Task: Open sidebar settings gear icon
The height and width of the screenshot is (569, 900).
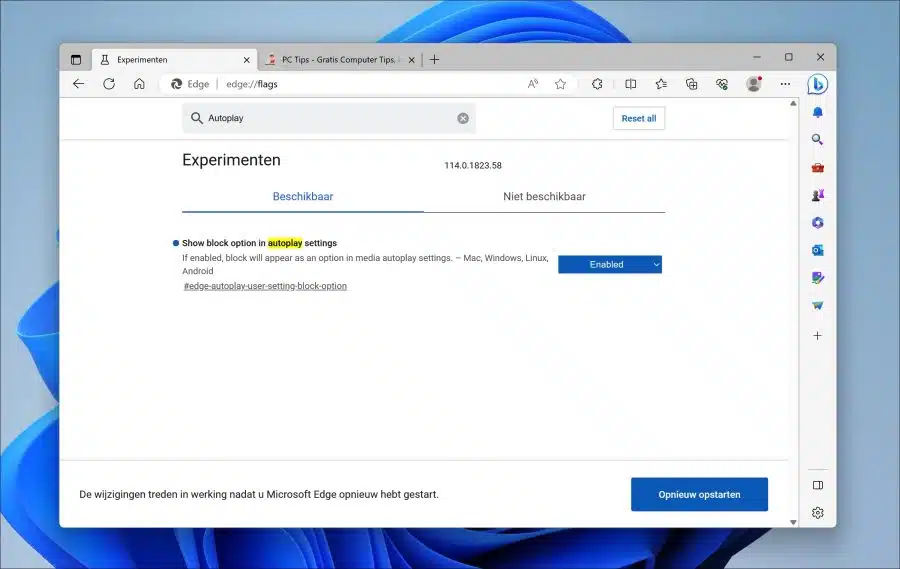Action: point(818,513)
